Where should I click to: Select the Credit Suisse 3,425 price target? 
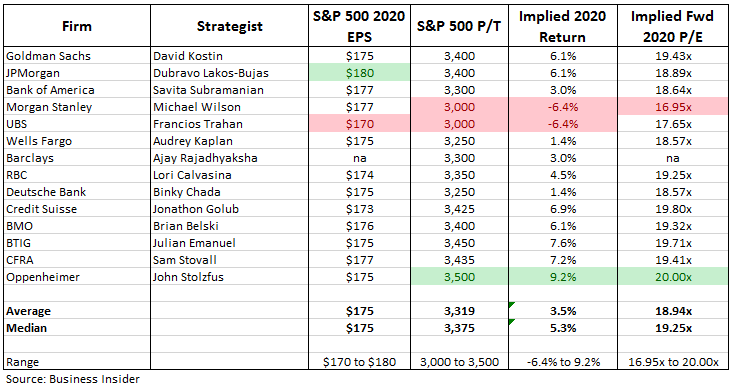[x=460, y=209]
